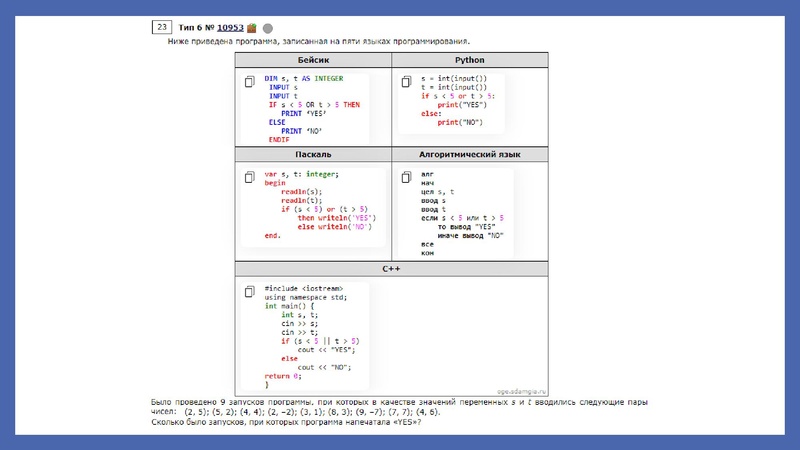Click the brown briefcase icon near task number

point(252,27)
